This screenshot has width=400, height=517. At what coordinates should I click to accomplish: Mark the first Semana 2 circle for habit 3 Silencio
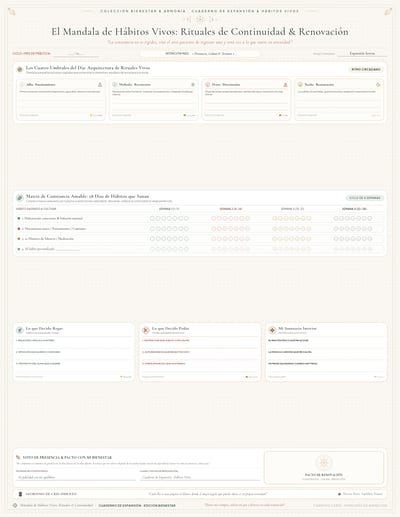tap(214, 239)
